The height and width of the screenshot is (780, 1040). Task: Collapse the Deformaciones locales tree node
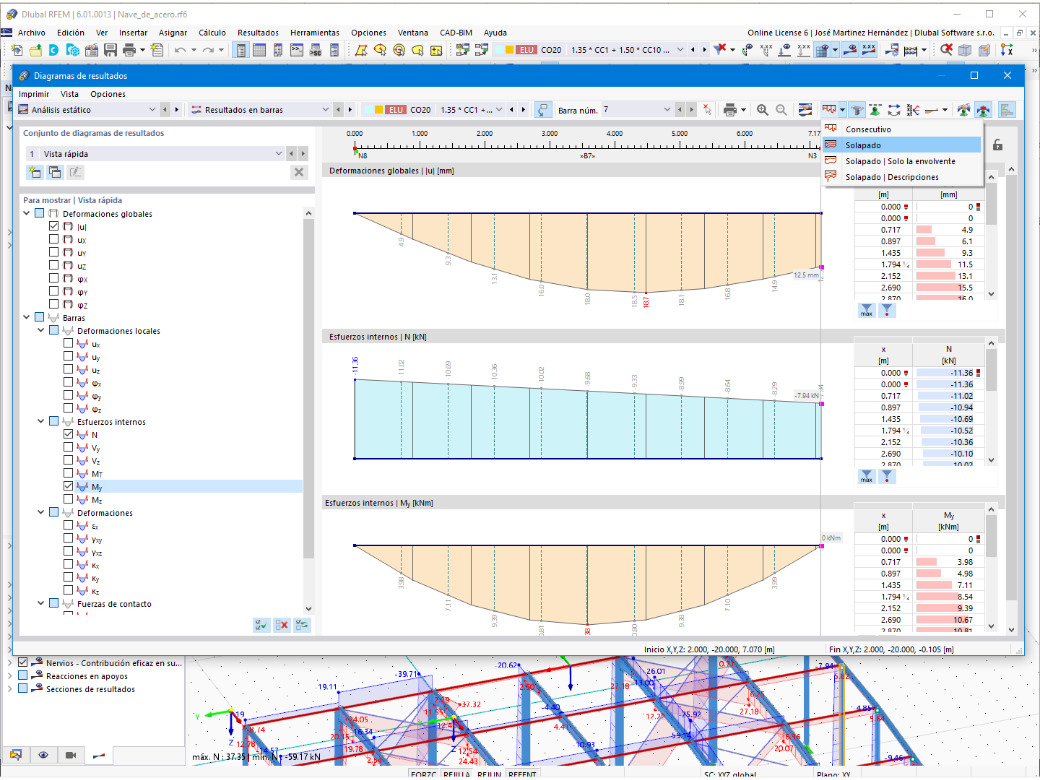(x=41, y=330)
